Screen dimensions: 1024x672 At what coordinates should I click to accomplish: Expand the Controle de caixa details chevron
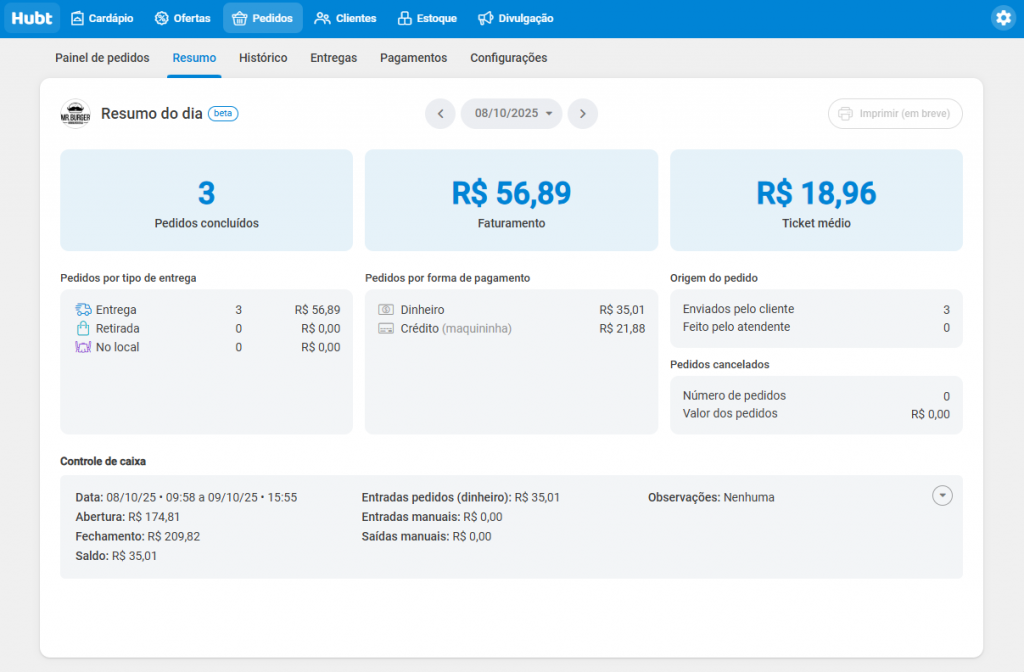pyautogui.click(x=941, y=495)
